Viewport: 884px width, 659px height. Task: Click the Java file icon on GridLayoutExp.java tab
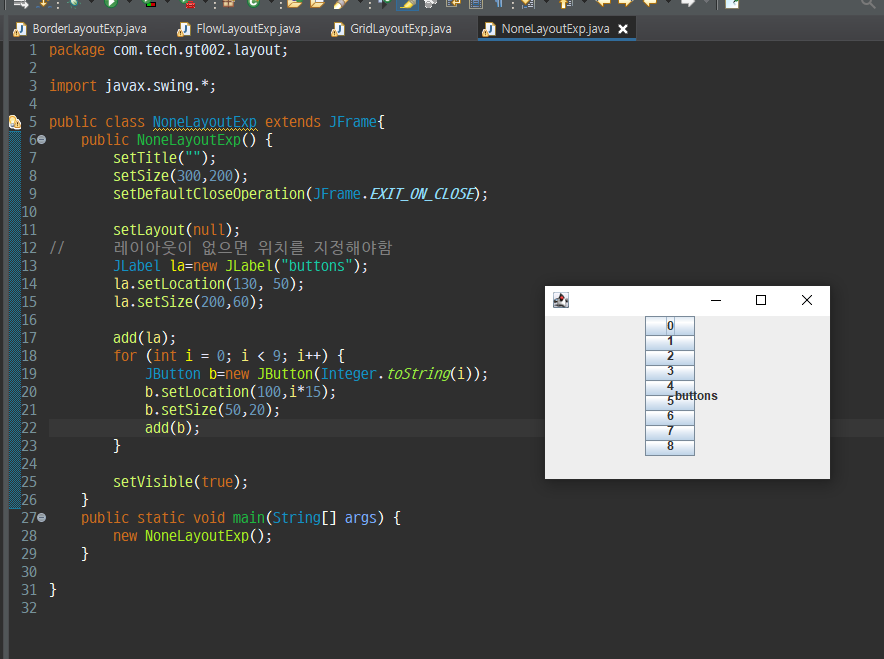click(337, 29)
